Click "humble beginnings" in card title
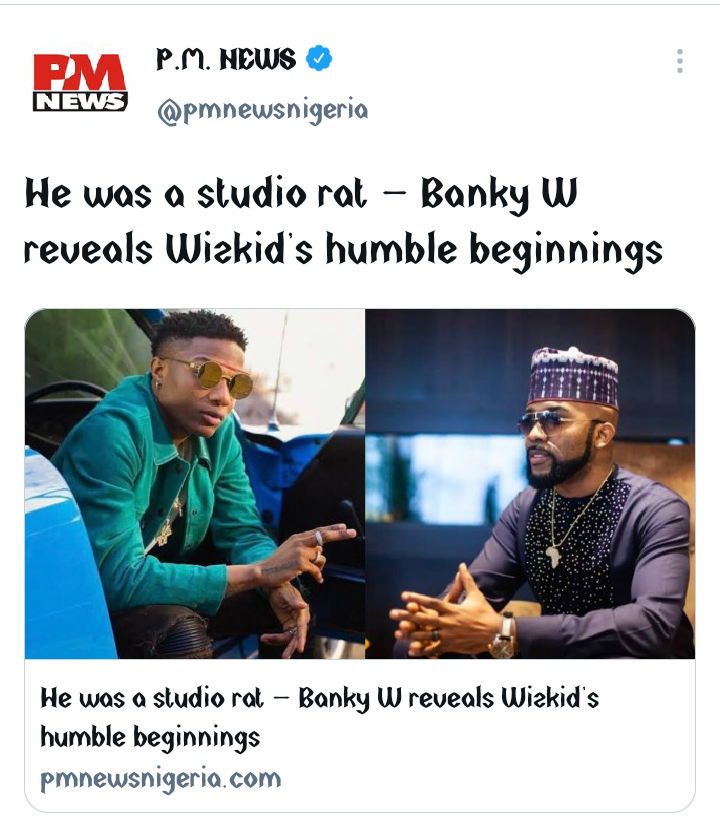The width and height of the screenshot is (720, 823). coord(150,737)
